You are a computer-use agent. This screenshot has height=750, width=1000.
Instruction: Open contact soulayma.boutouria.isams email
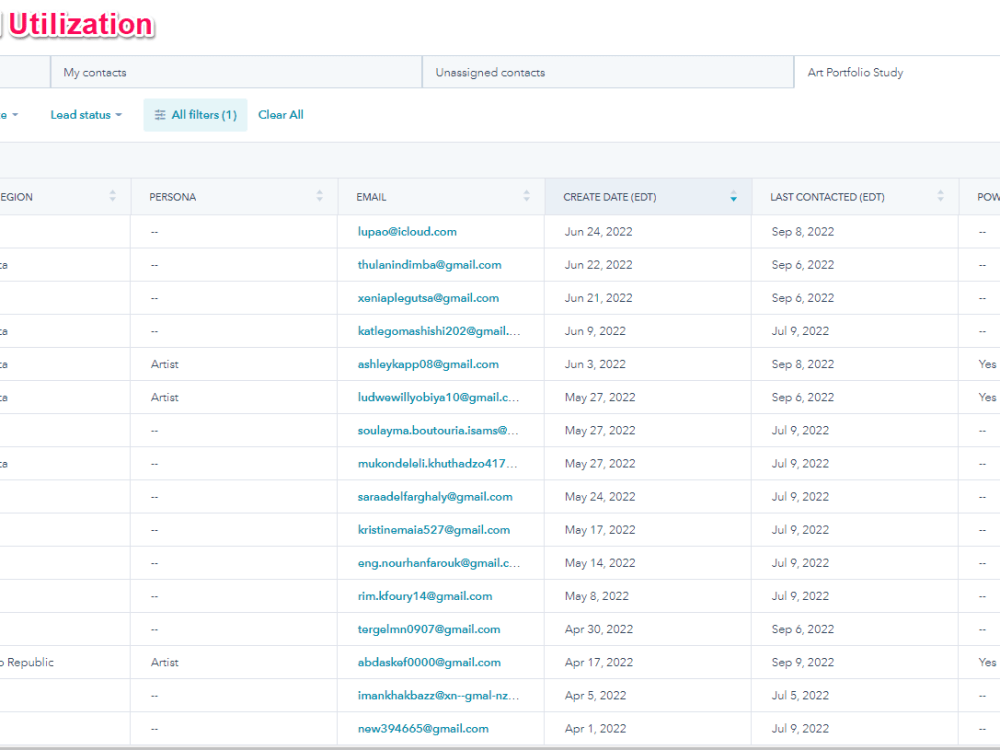click(438, 430)
